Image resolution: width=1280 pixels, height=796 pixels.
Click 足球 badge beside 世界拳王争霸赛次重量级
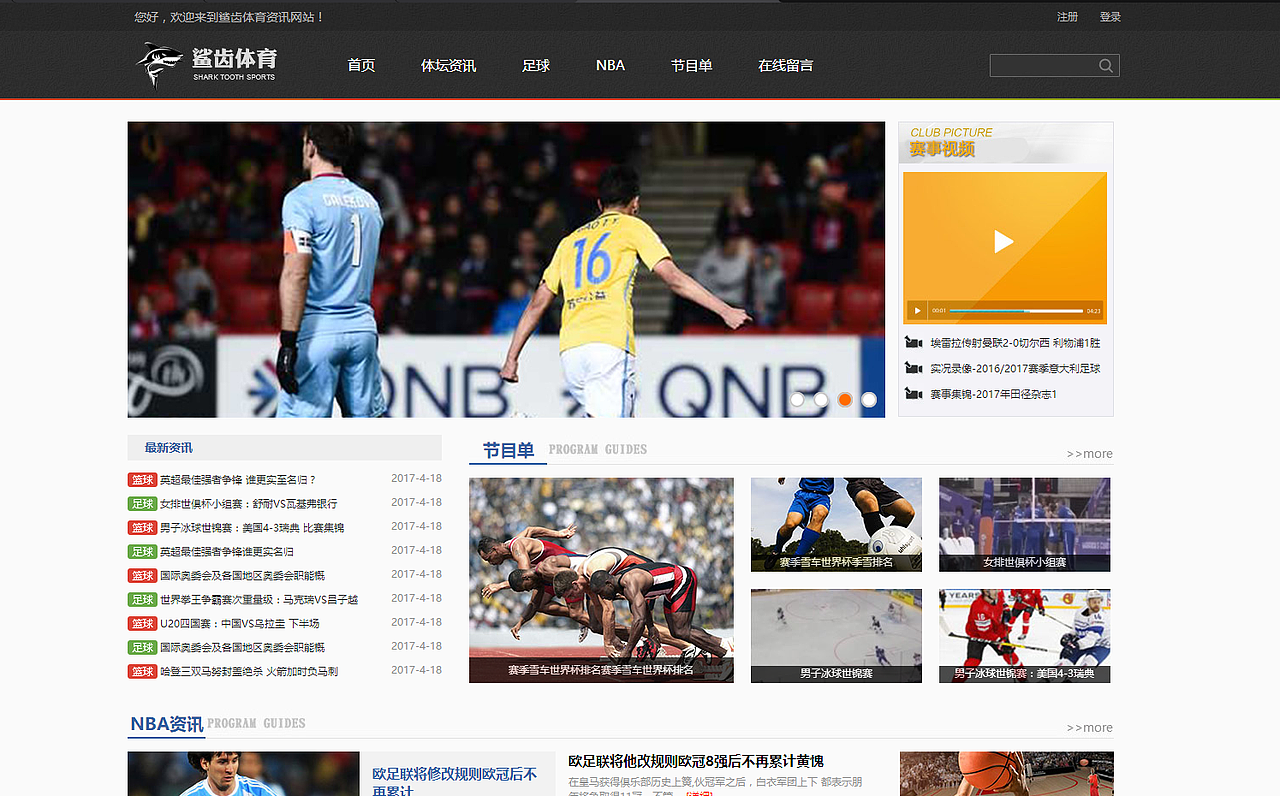tap(142, 599)
